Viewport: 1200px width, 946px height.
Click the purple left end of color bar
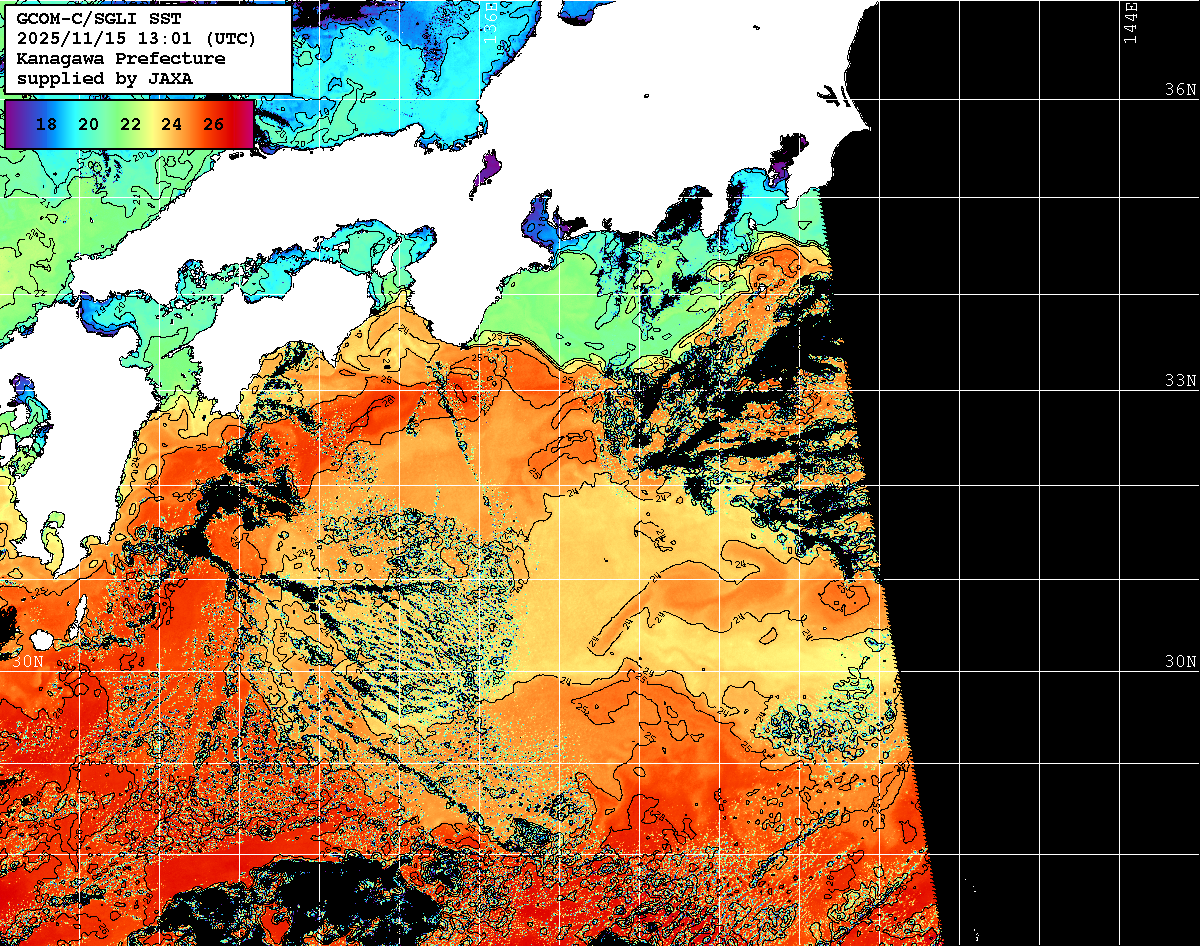click(12, 124)
